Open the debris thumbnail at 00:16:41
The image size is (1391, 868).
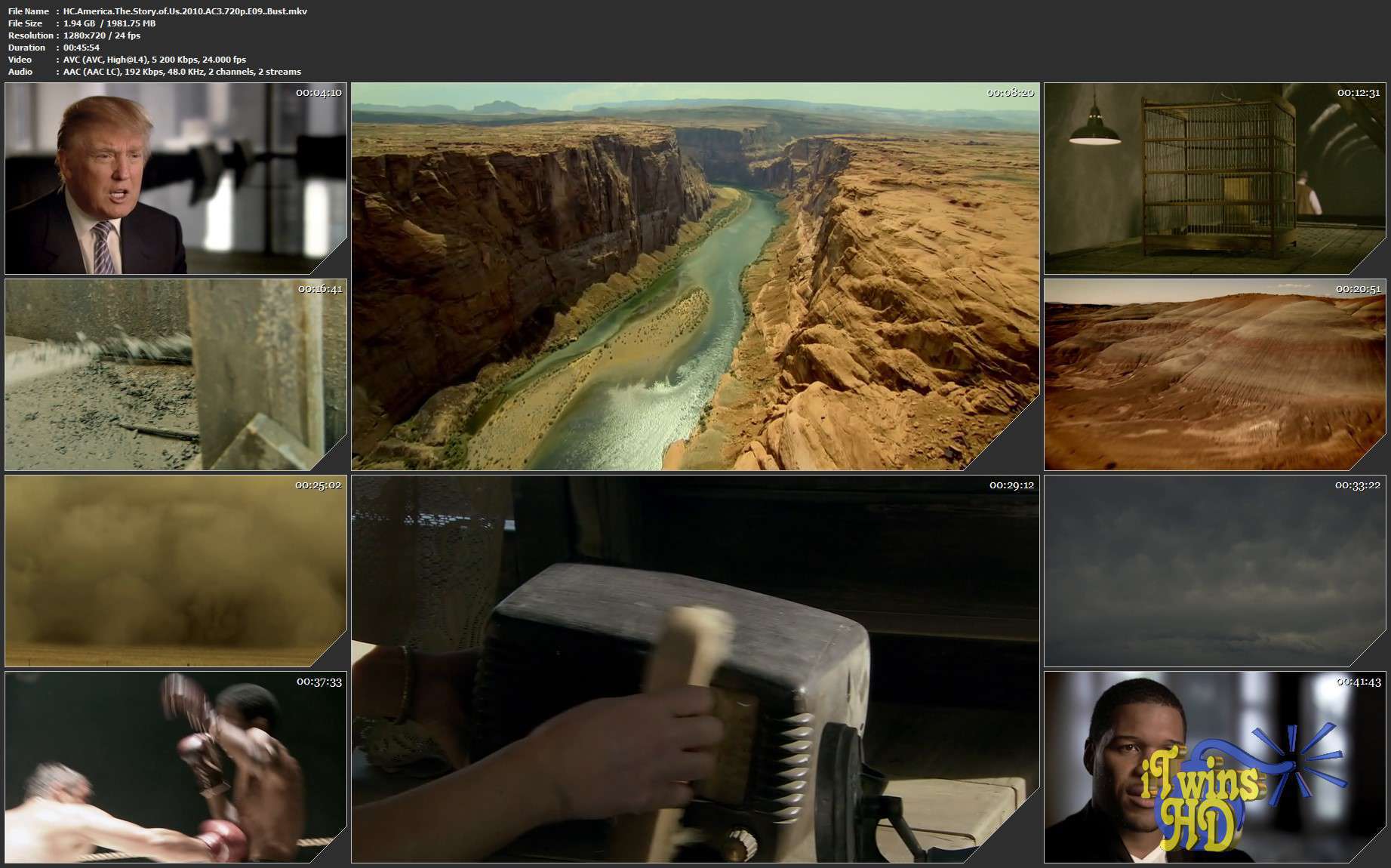176,374
